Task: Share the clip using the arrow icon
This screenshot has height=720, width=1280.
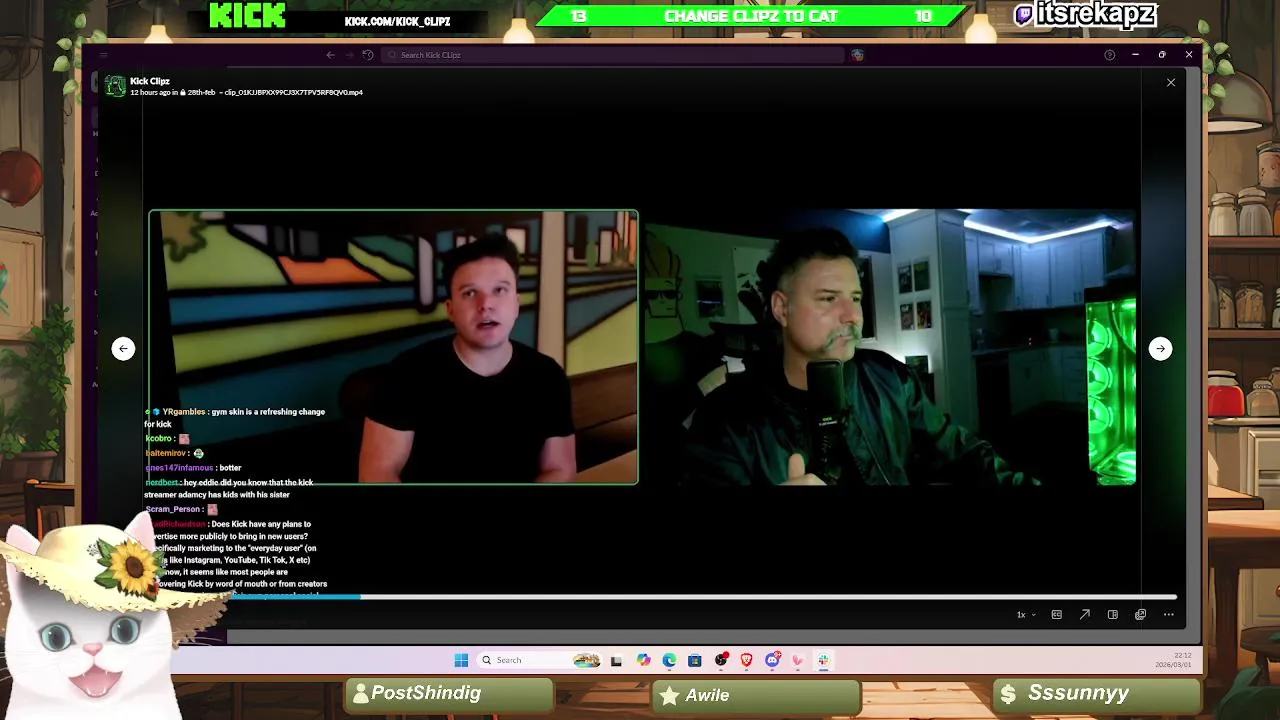Action: [x=1084, y=614]
